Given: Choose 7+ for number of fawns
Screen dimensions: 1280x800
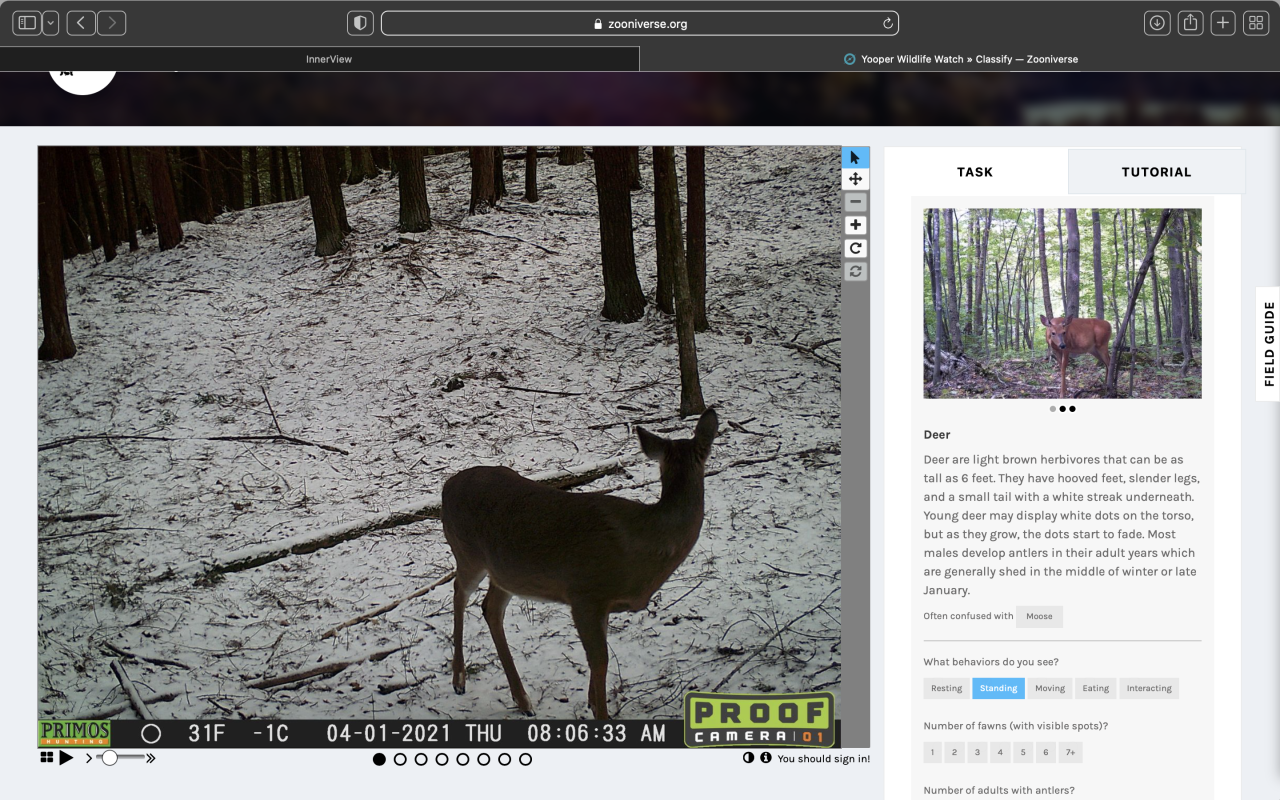Looking at the screenshot, I should click(1071, 753).
